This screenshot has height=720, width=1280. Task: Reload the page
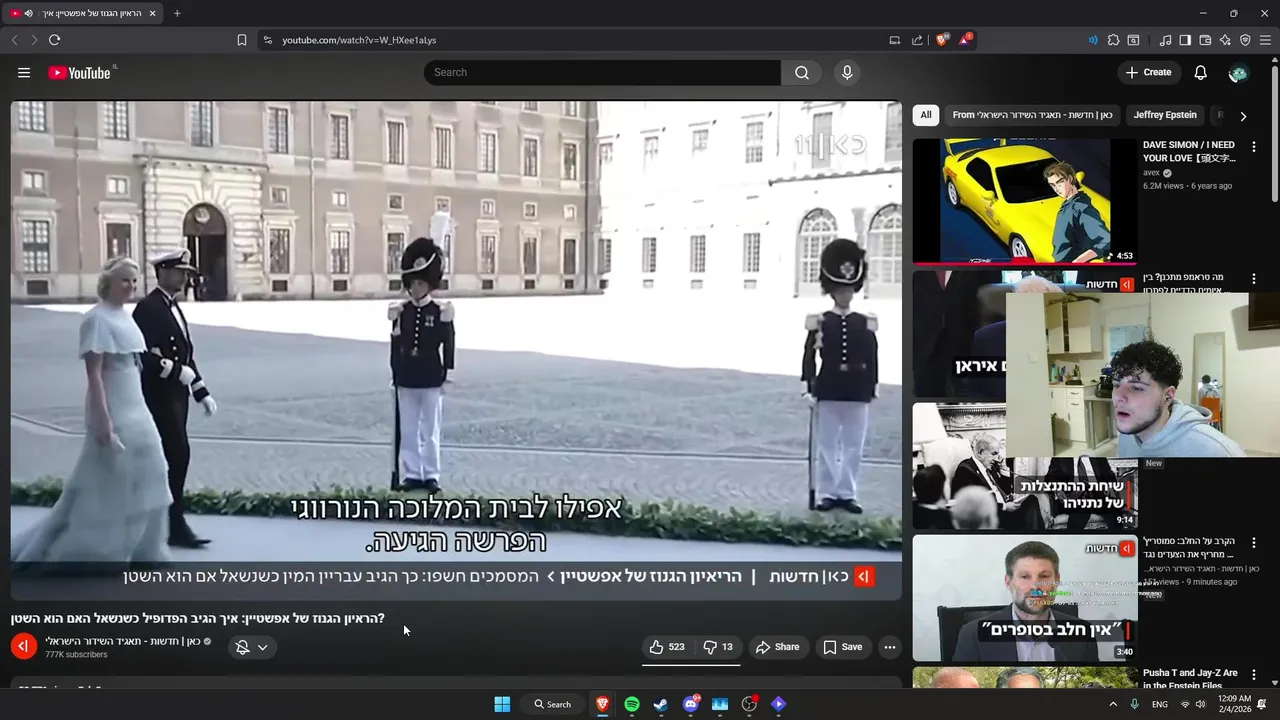pos(54,40)
